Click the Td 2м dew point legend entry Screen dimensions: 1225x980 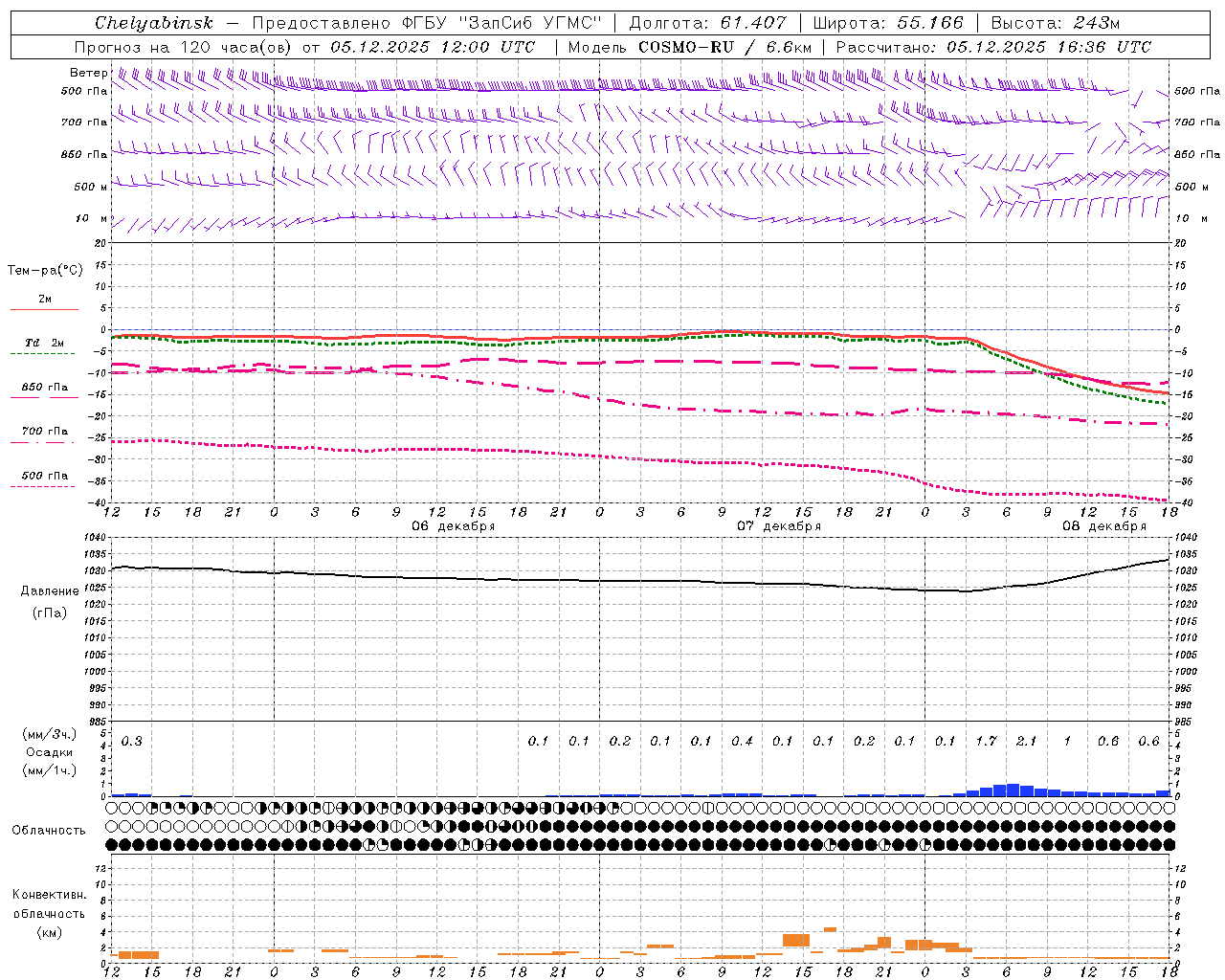click(44, 343)
